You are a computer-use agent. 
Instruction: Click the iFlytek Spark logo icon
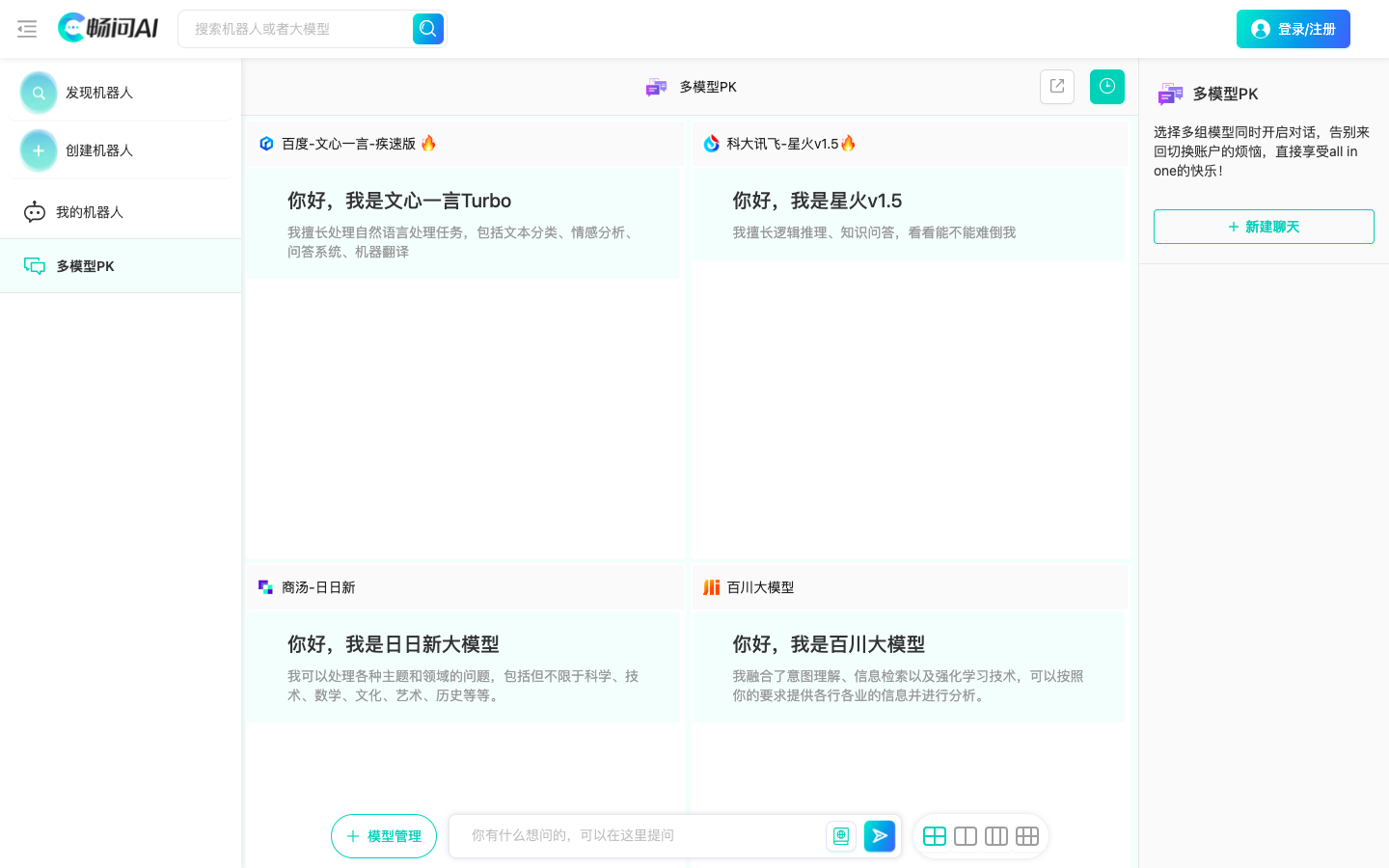711,144
